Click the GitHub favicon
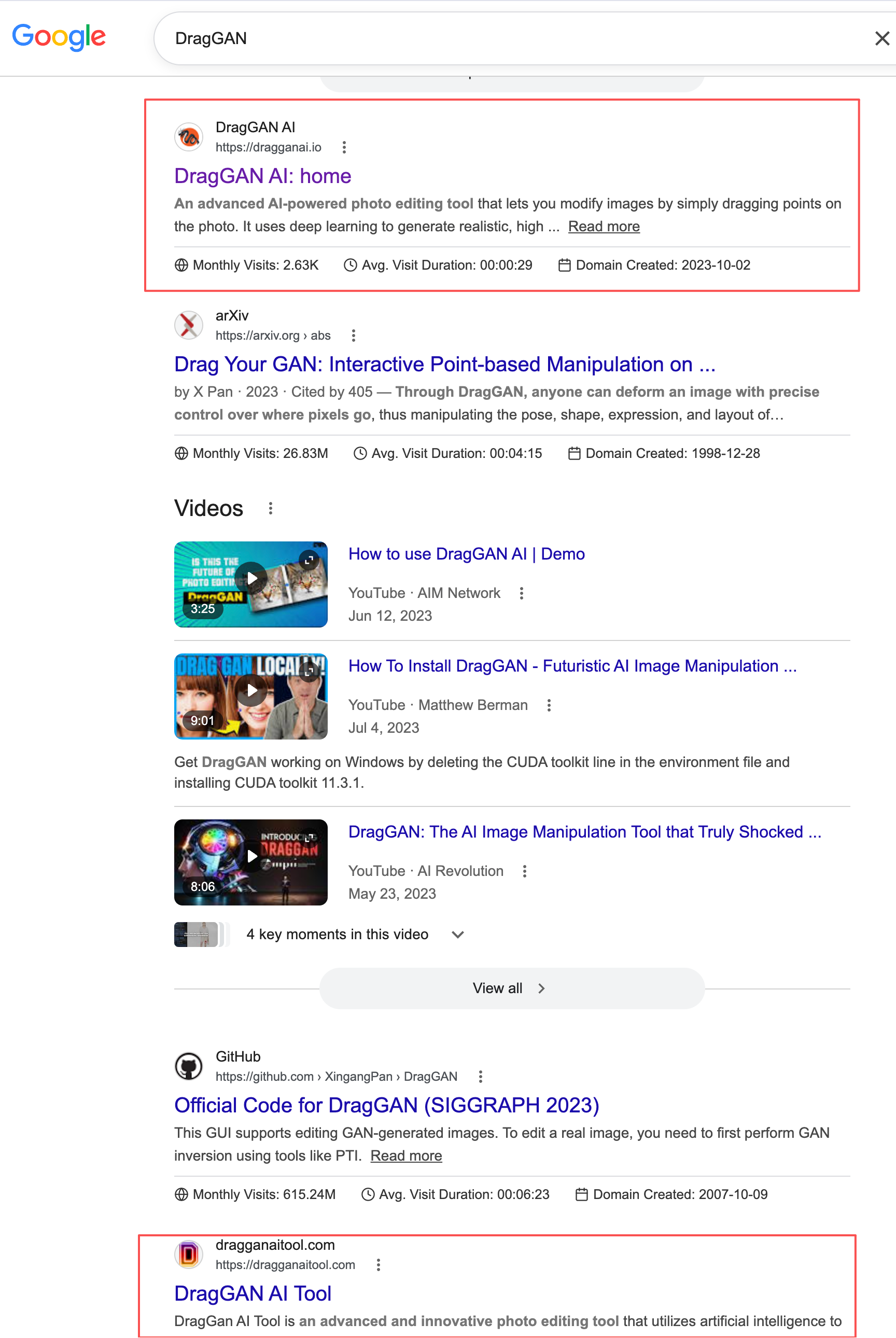This screenshot has height=1338, width=896. (189, 1067)
